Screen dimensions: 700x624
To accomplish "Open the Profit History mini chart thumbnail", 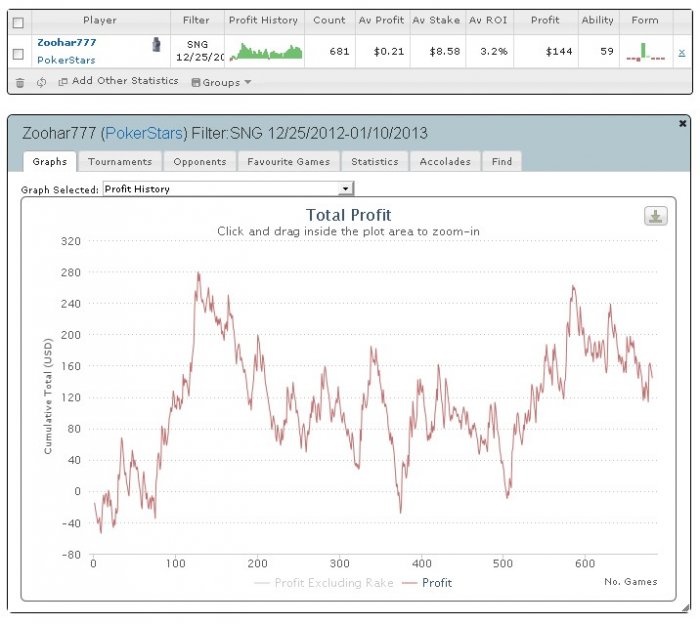I will click(266, 52).
